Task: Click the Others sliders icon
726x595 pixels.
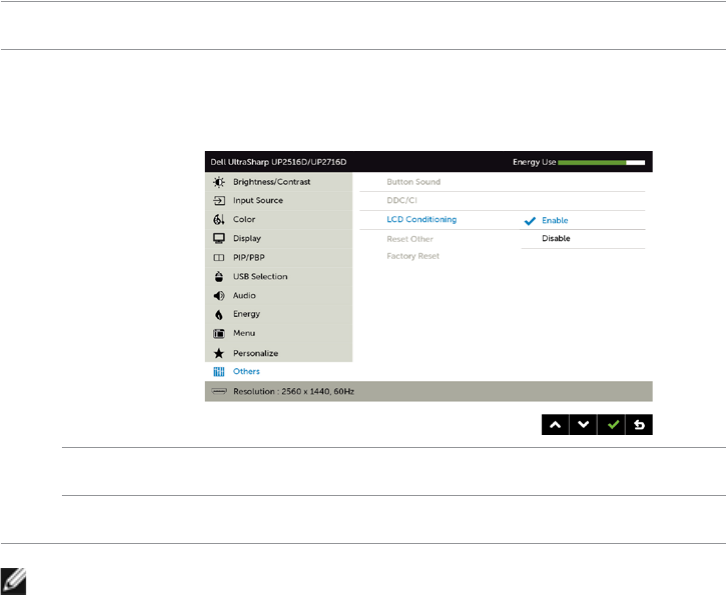Action: click(x=219, y=371)
